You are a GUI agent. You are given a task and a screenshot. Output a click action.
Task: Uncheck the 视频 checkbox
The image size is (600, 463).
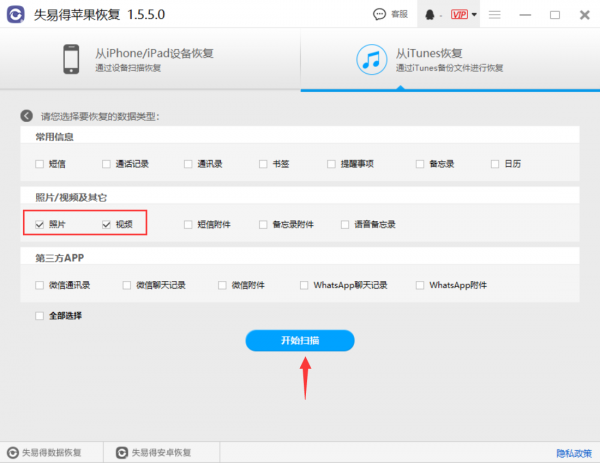(x=106, y=224)
